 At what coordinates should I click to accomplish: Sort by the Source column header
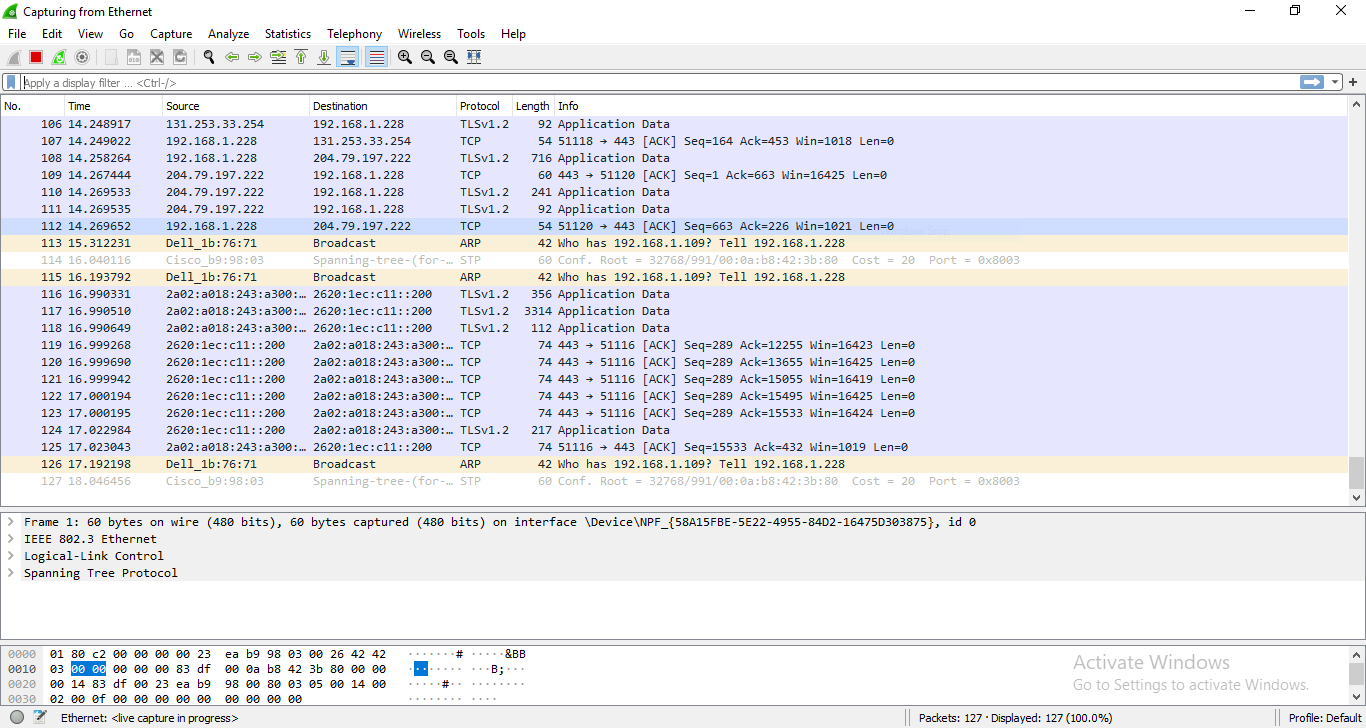[x=236, y=106]
